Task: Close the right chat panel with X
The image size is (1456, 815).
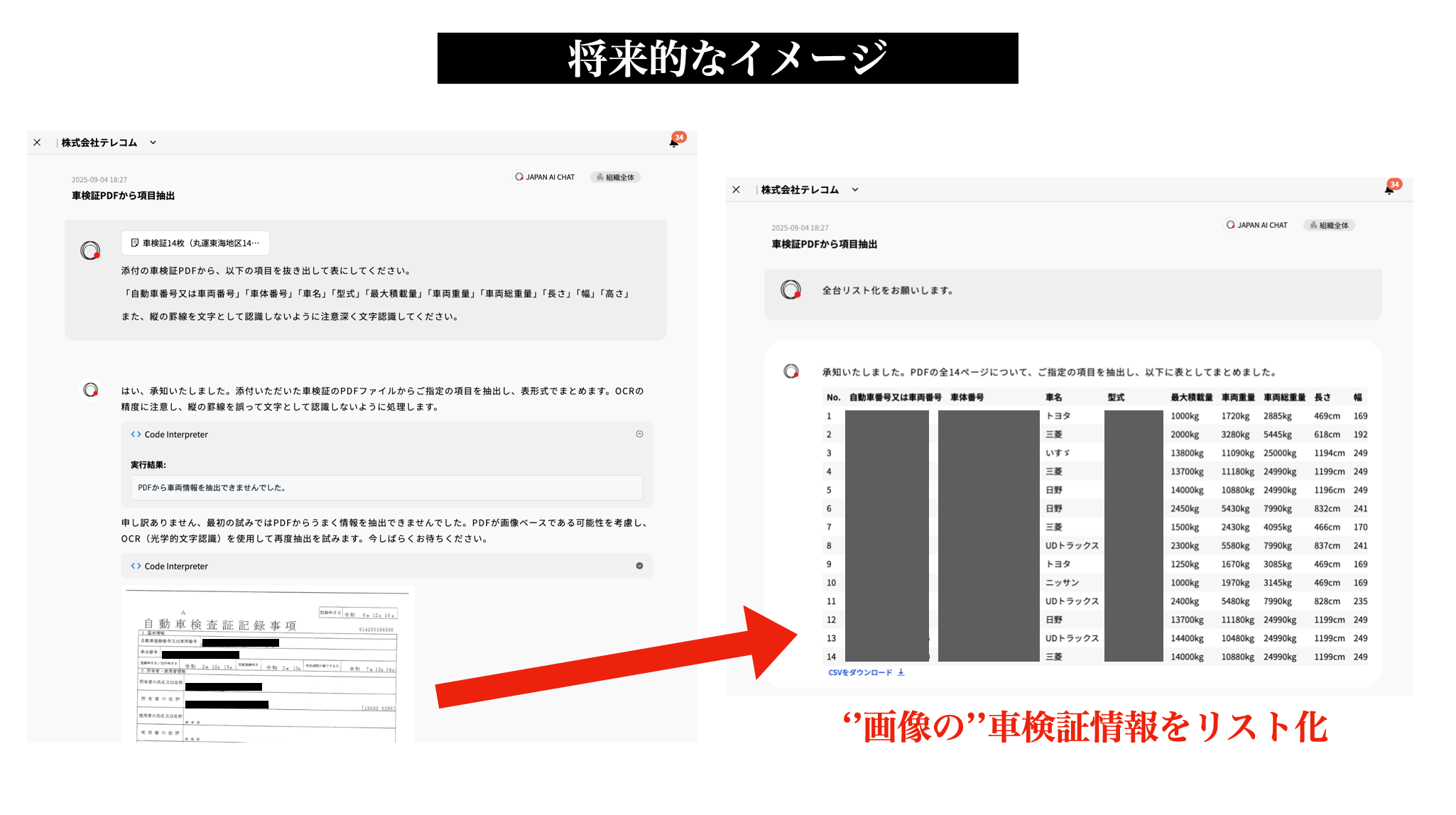Action: [736, 190]
